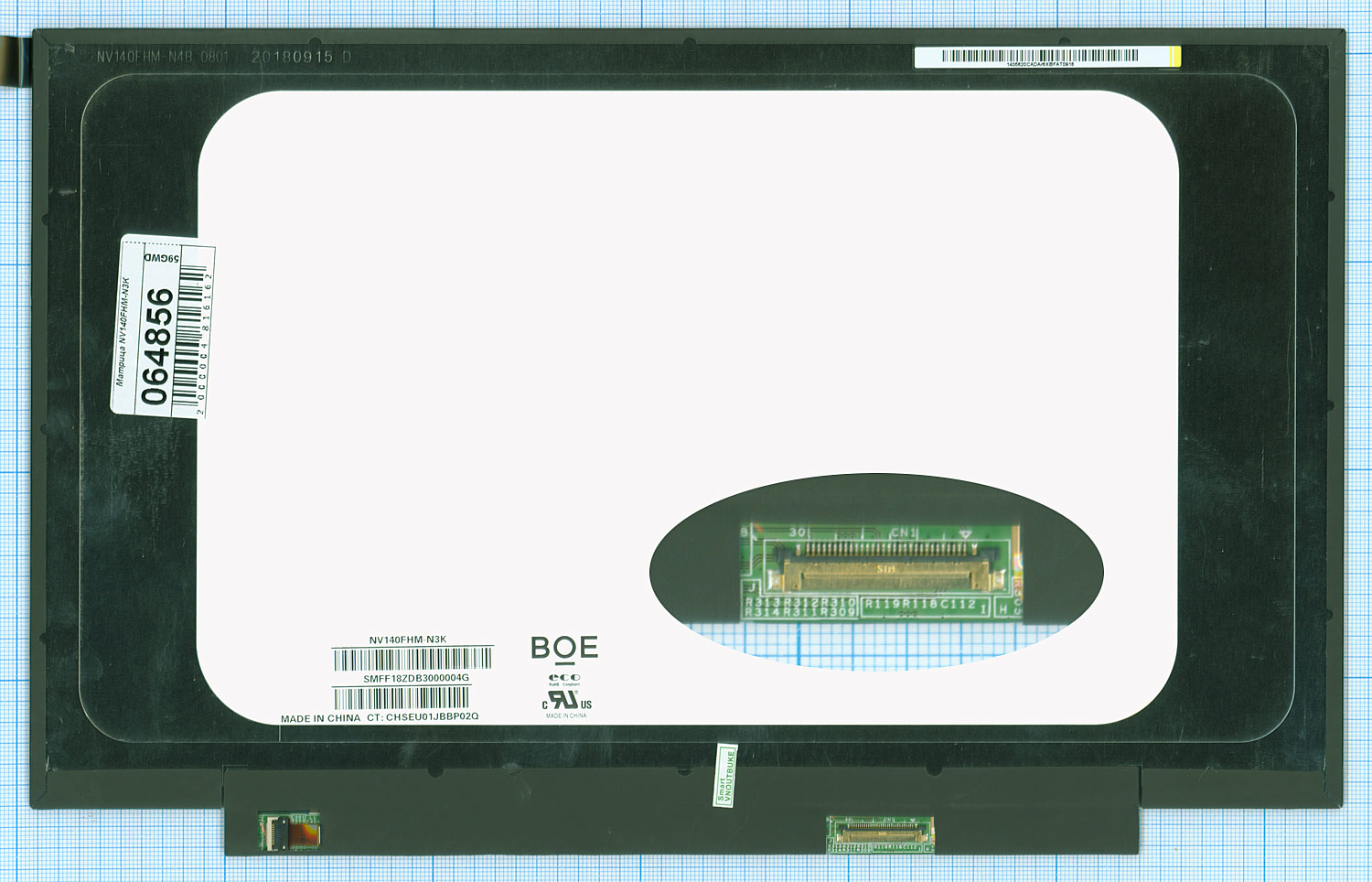Click the small flex connector at bottom left
The height and width of the screenshot is (882, 1372).
[289, 832]
